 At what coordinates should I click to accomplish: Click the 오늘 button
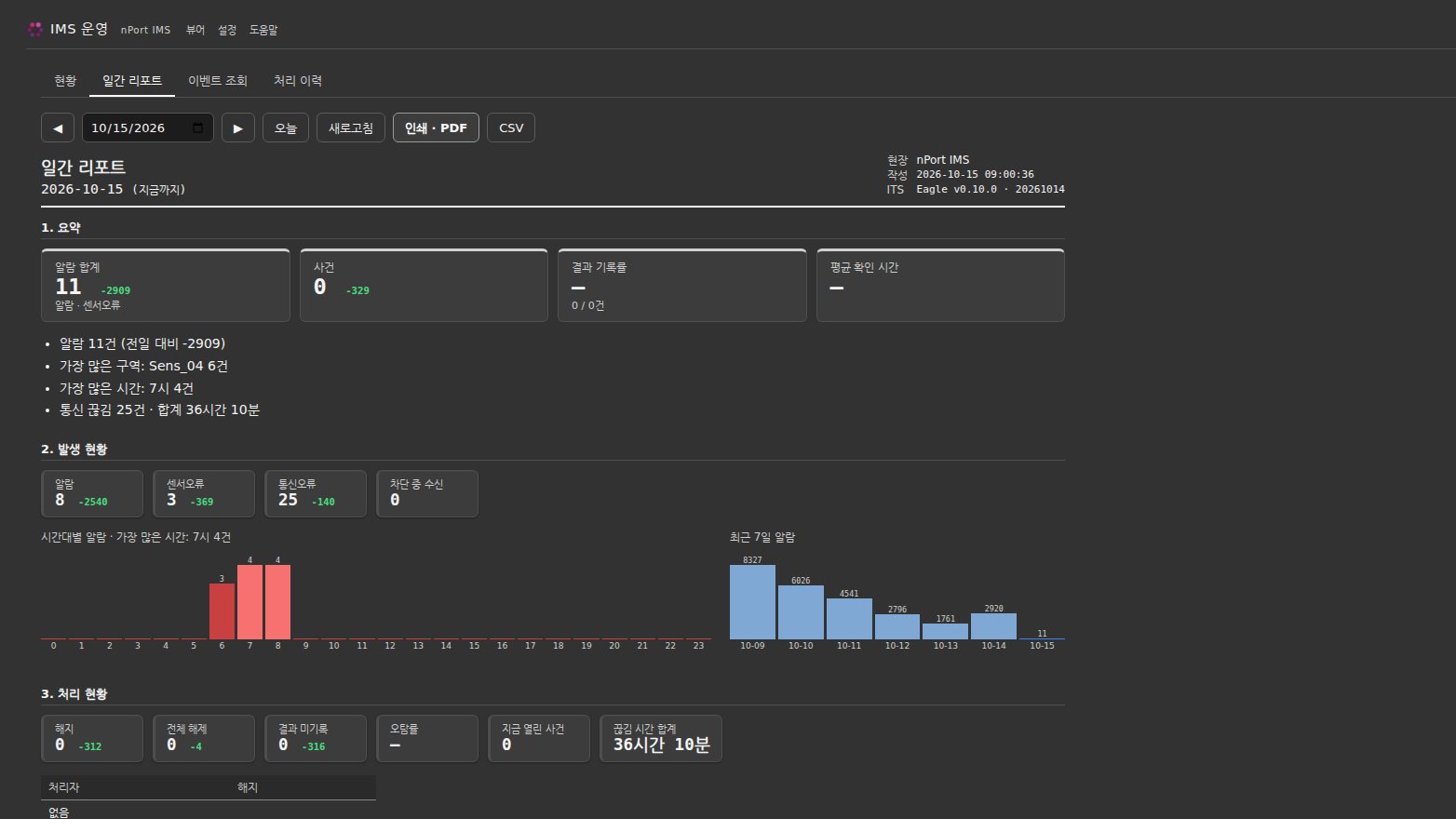[286, 128]
